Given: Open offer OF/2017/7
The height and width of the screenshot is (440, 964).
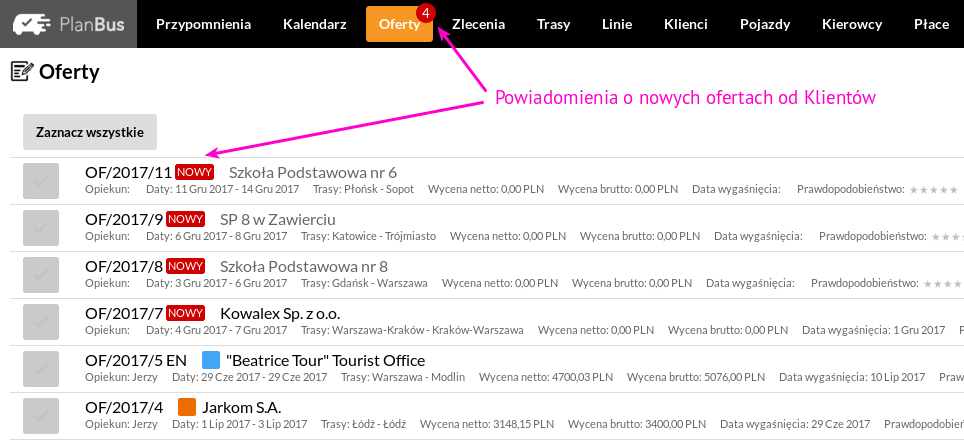Looking at the screenshot, I should 124,313.
